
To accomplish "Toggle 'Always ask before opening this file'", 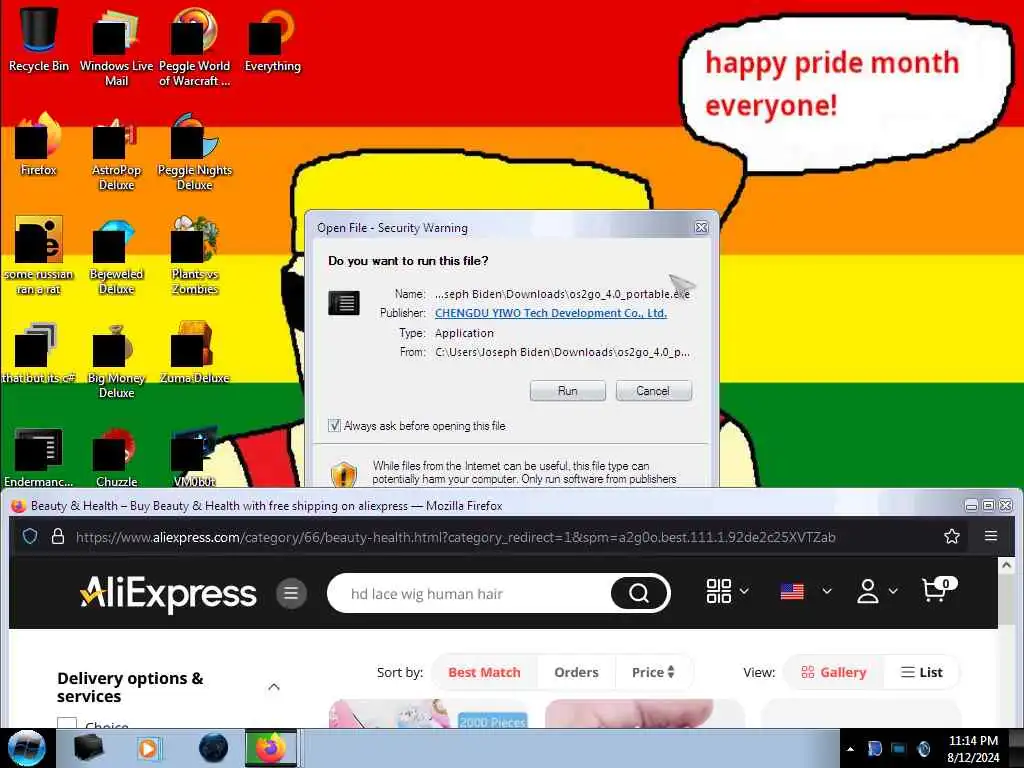I will (x=334, y=426).
